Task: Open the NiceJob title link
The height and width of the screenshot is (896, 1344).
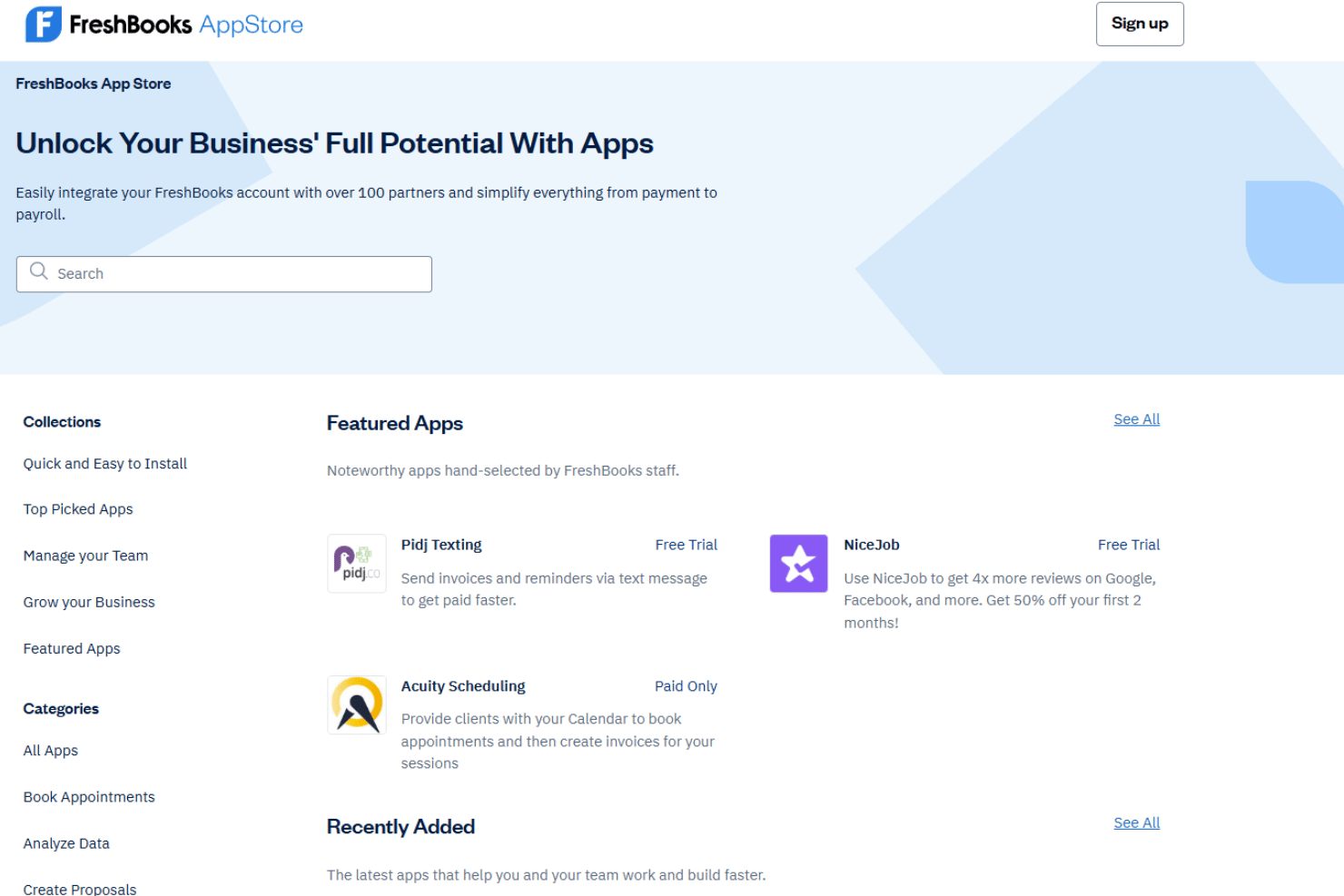Action: (872, 545)
